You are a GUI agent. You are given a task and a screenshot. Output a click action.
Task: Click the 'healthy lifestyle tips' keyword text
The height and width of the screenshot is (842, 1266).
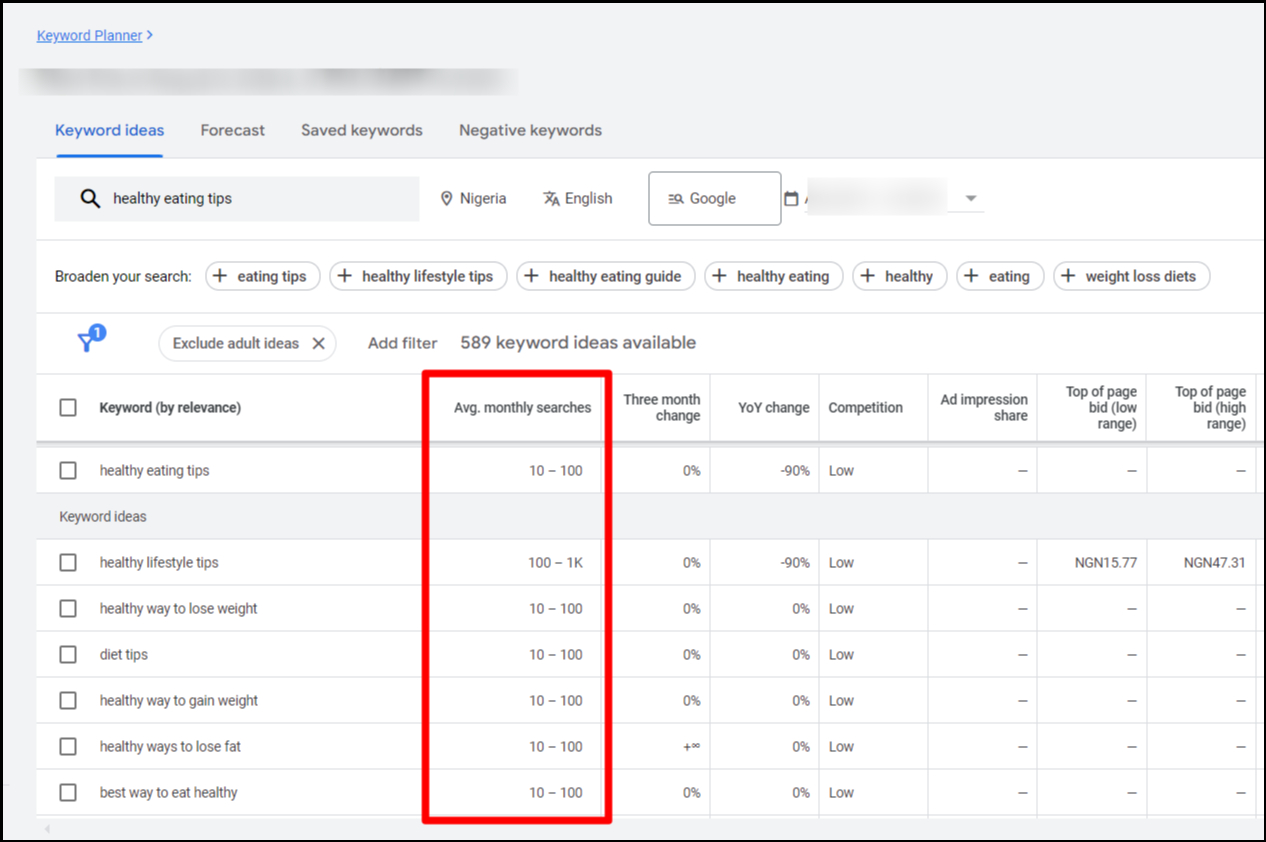coord(159,562)
